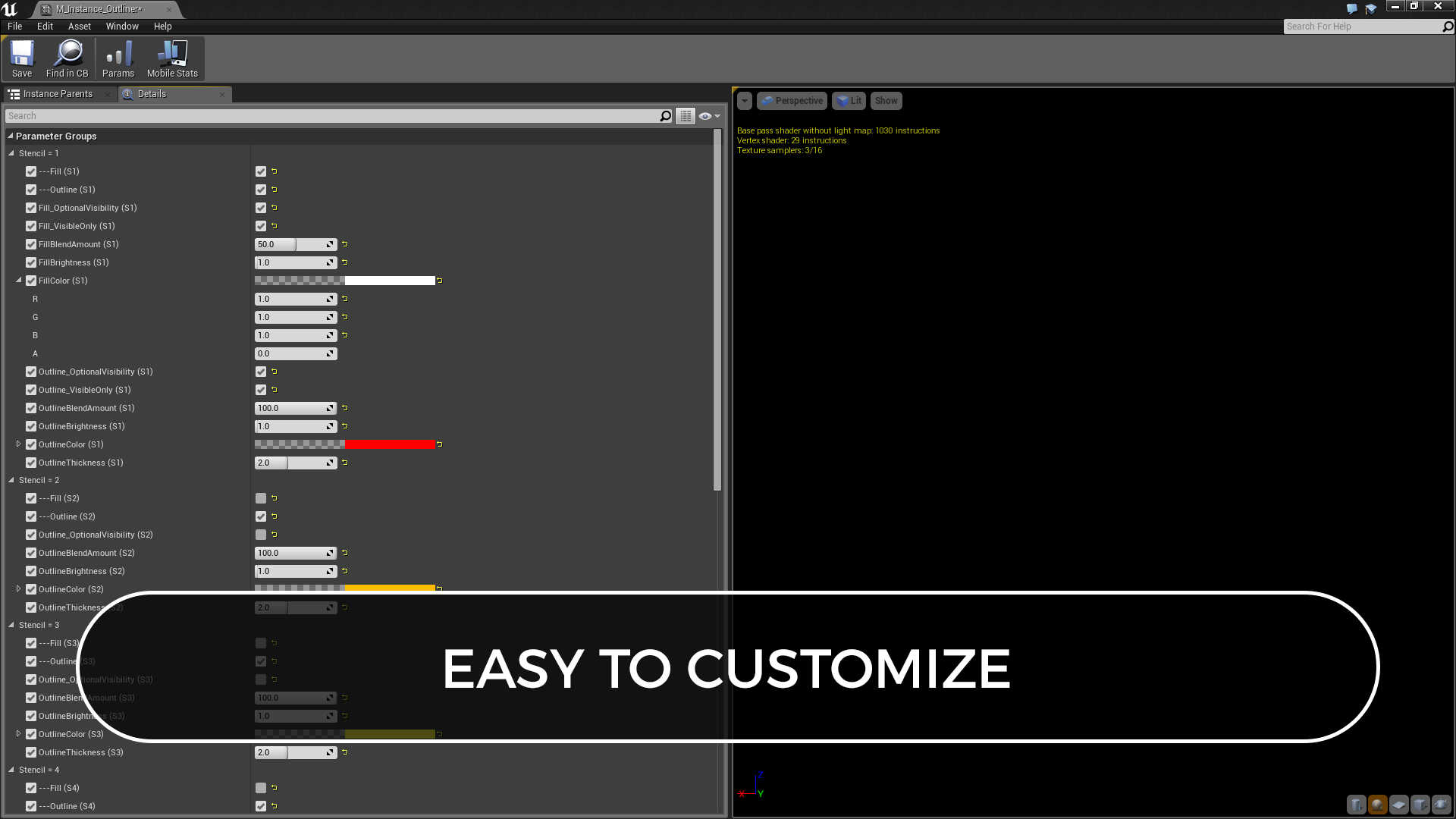
Task: Select plane preview mesh icon
Action: coord(1399,804)
